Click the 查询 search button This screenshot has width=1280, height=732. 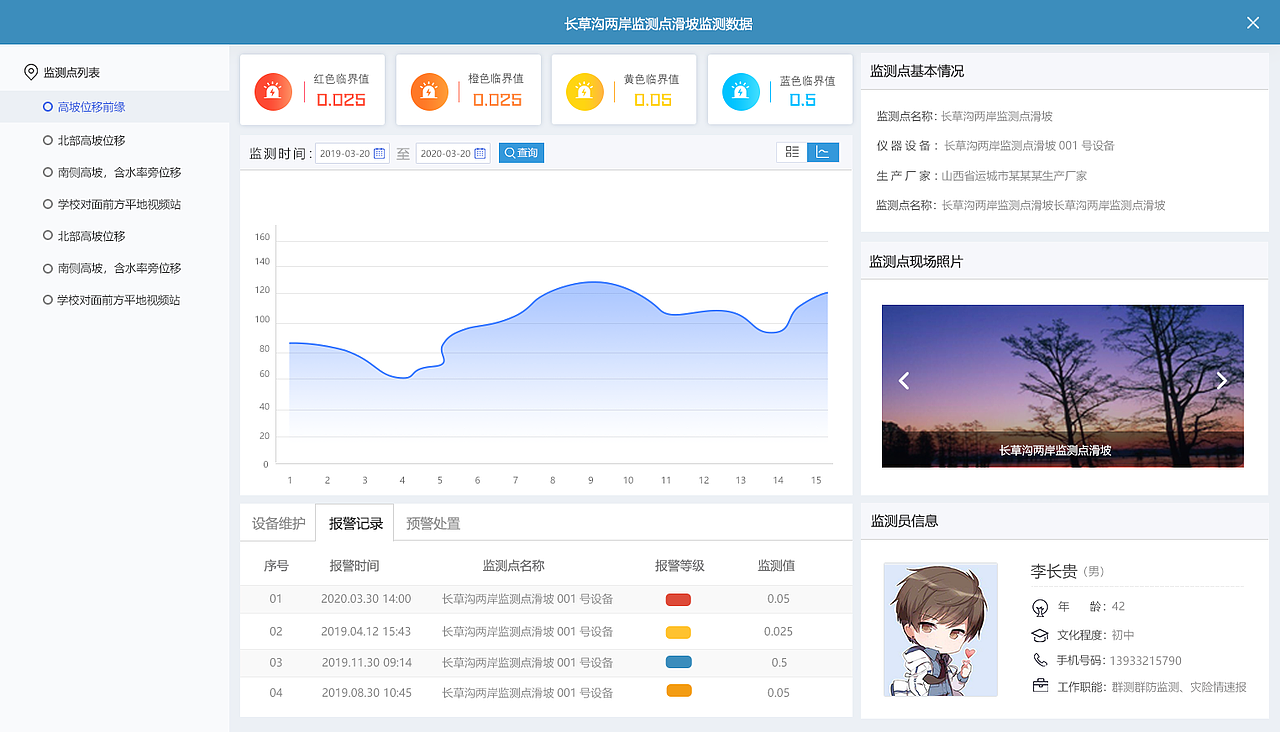[x=520, y=153]
